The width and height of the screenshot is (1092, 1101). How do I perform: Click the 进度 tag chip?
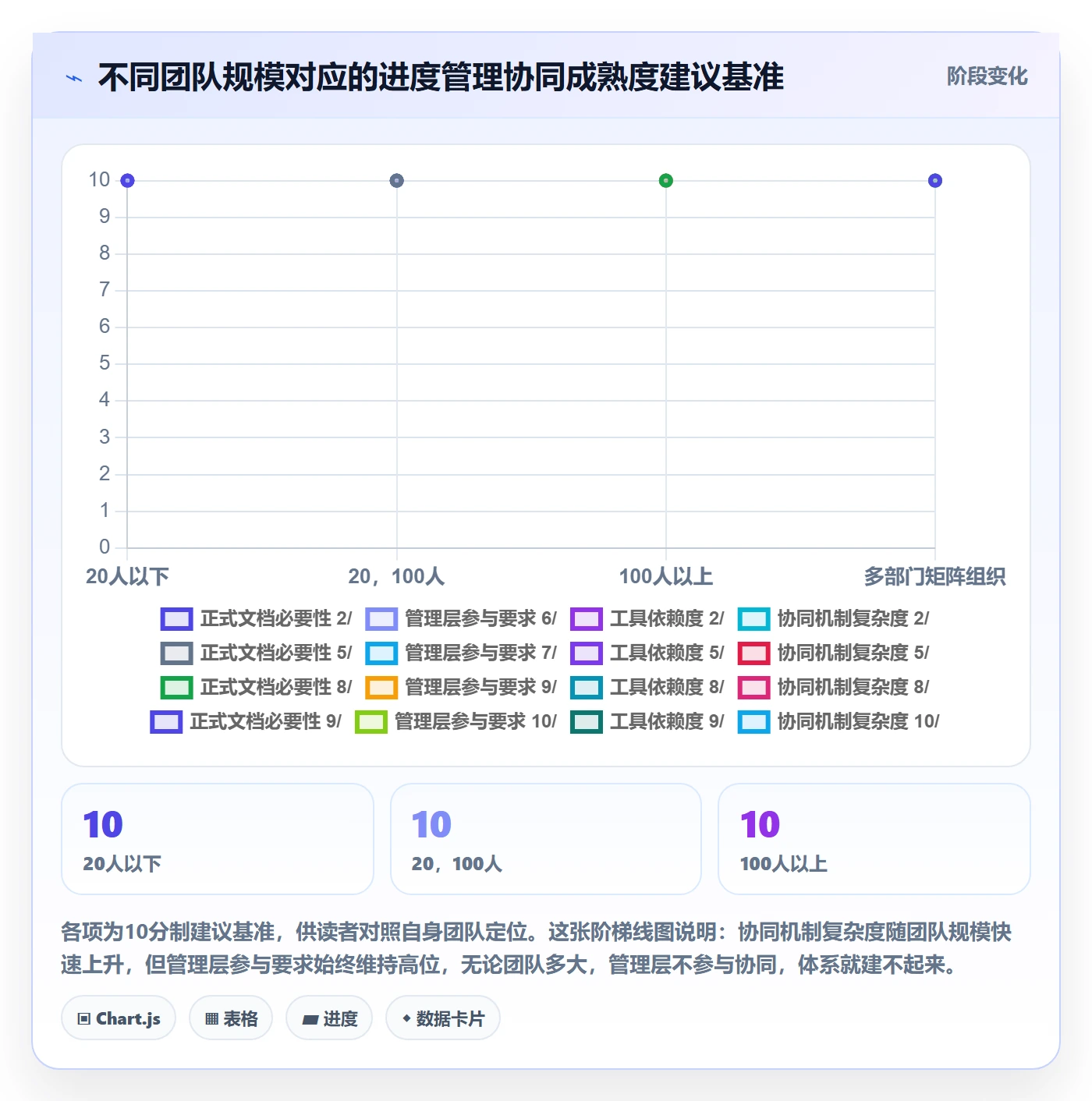coord(329,1018)
